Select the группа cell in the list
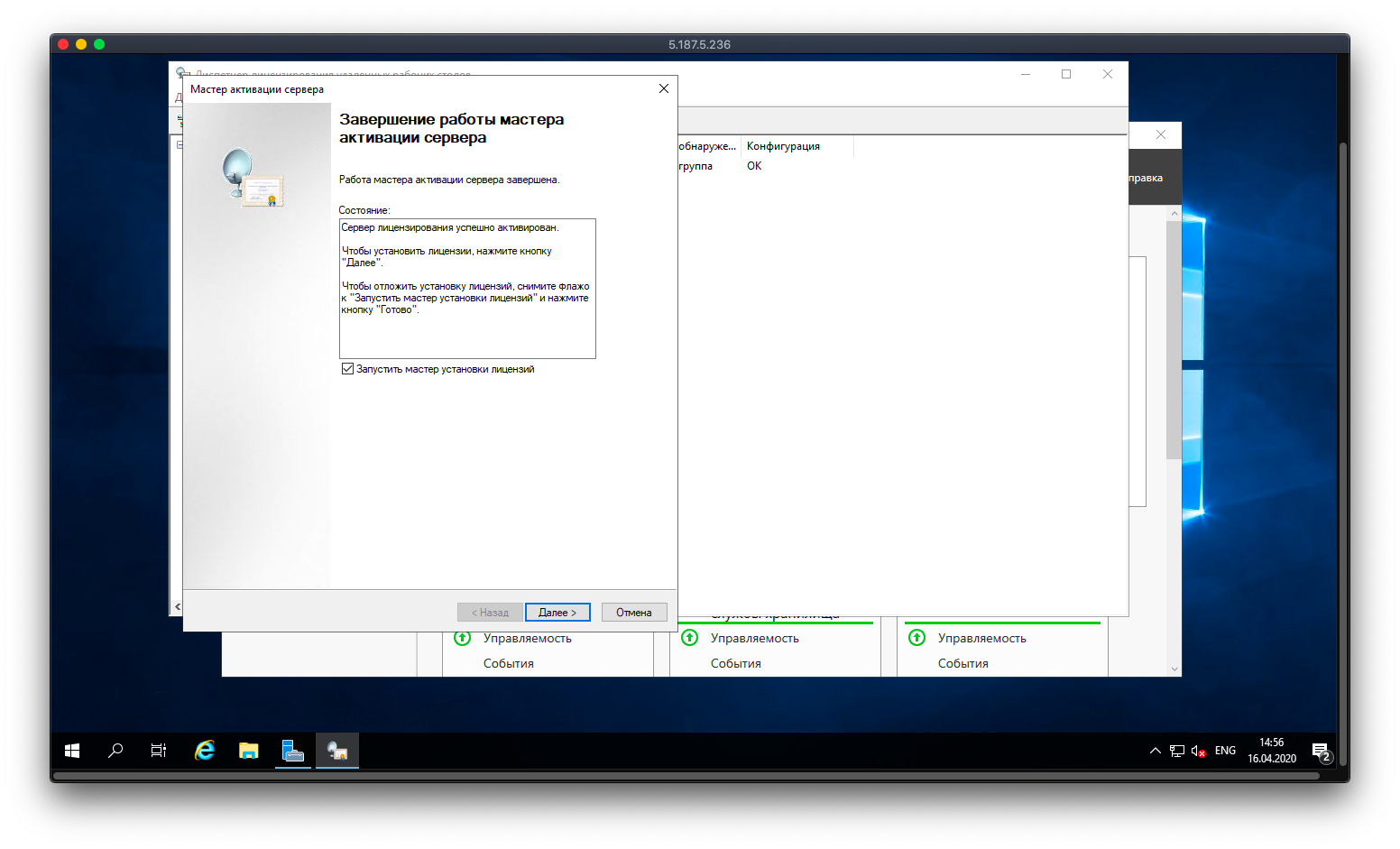This screenshot has height=849, width=1400. [x=695, y=166]
